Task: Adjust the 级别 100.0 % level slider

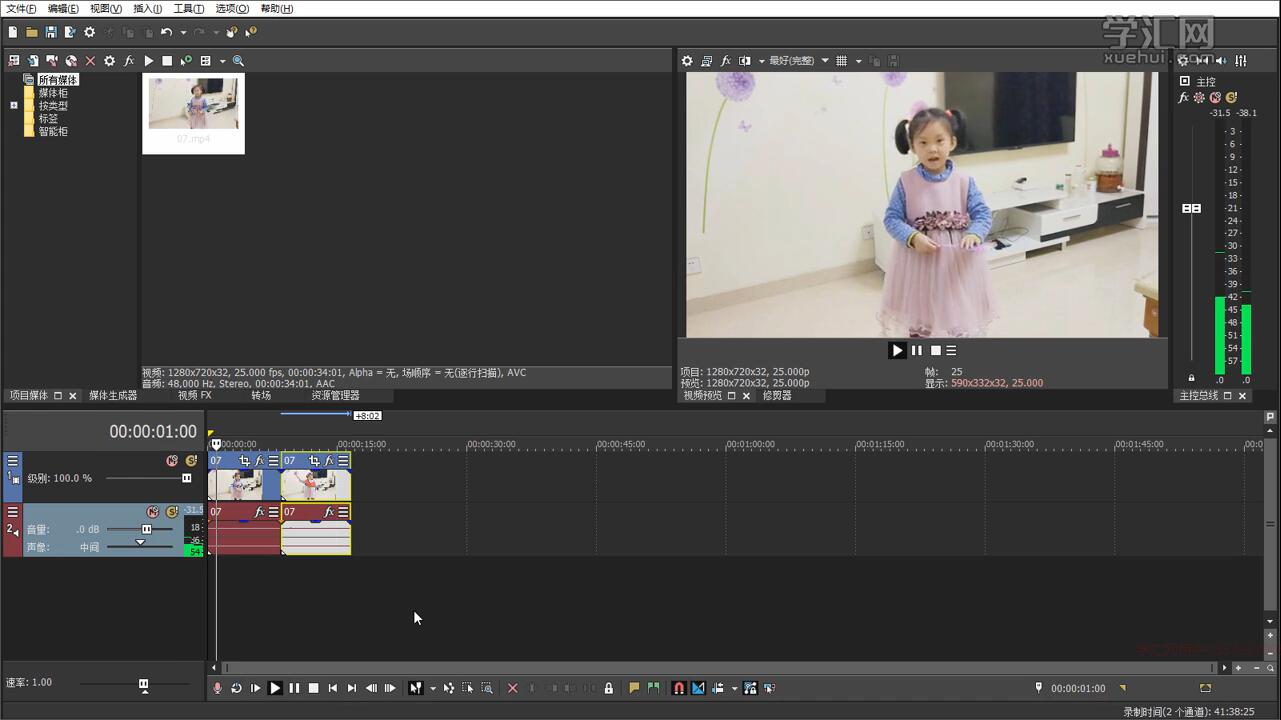Action: click(186, 478)
